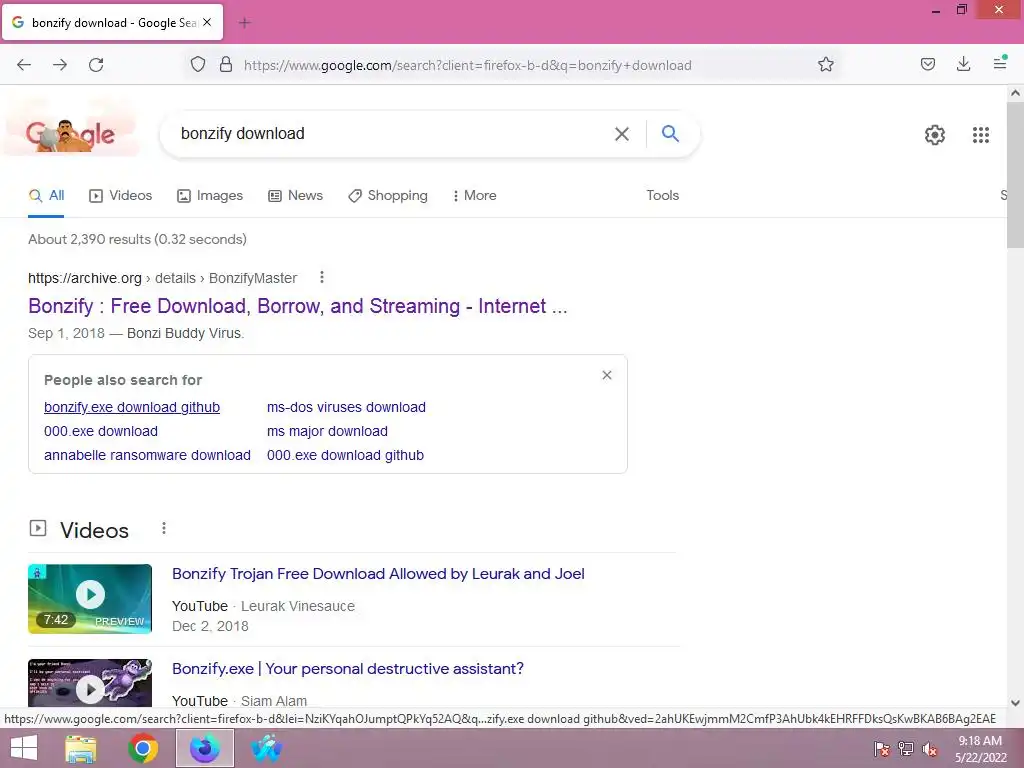
Task: Open the network tray icon
Action: coord(906,749)
